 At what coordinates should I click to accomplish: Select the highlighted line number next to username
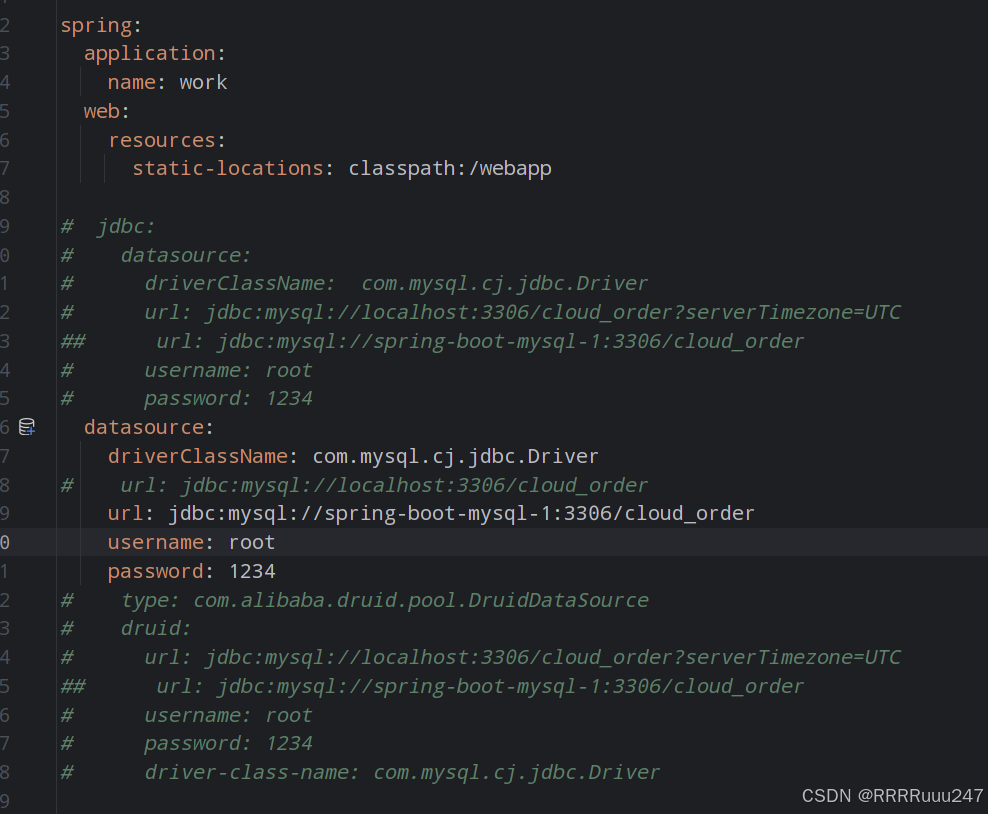coord(5,541)
